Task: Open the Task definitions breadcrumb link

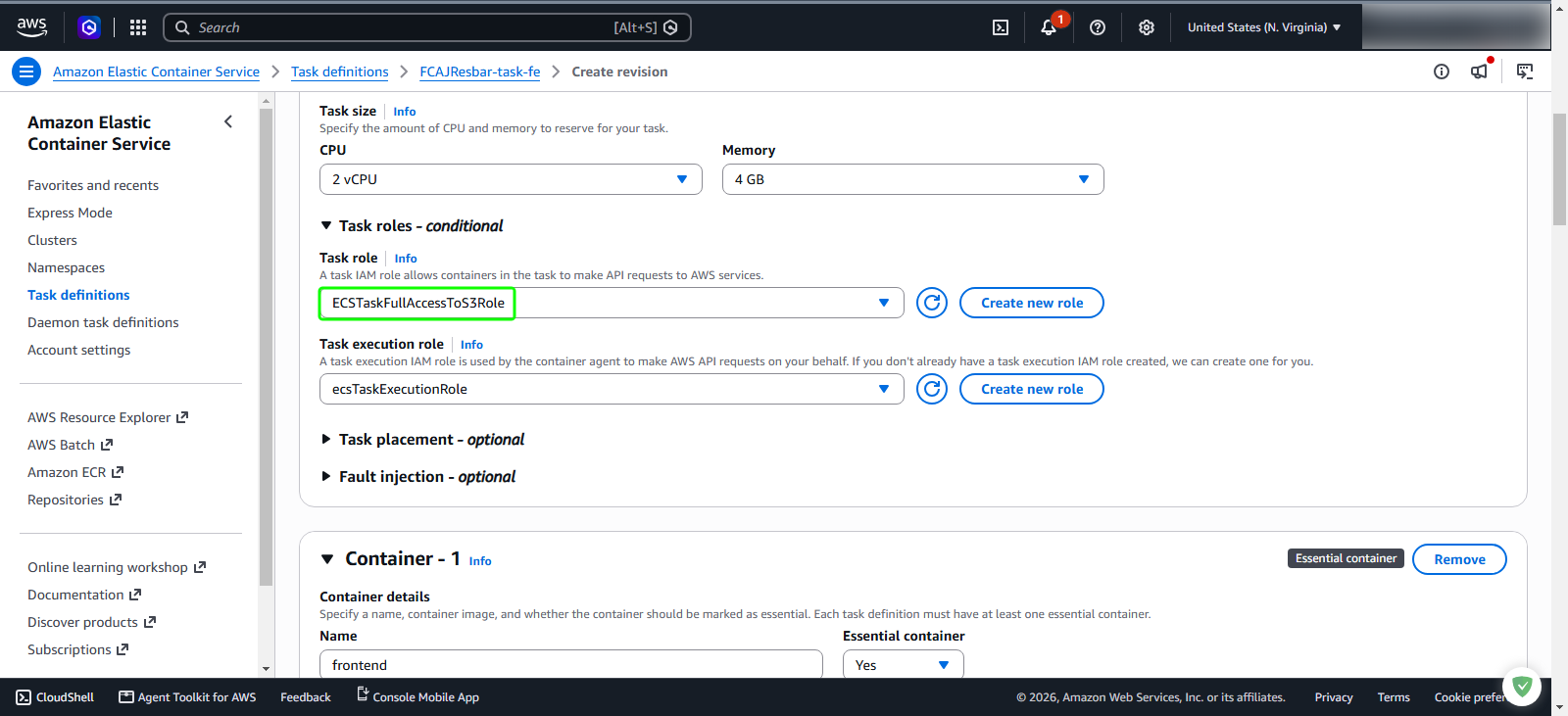Action: [x=339, y=72]
